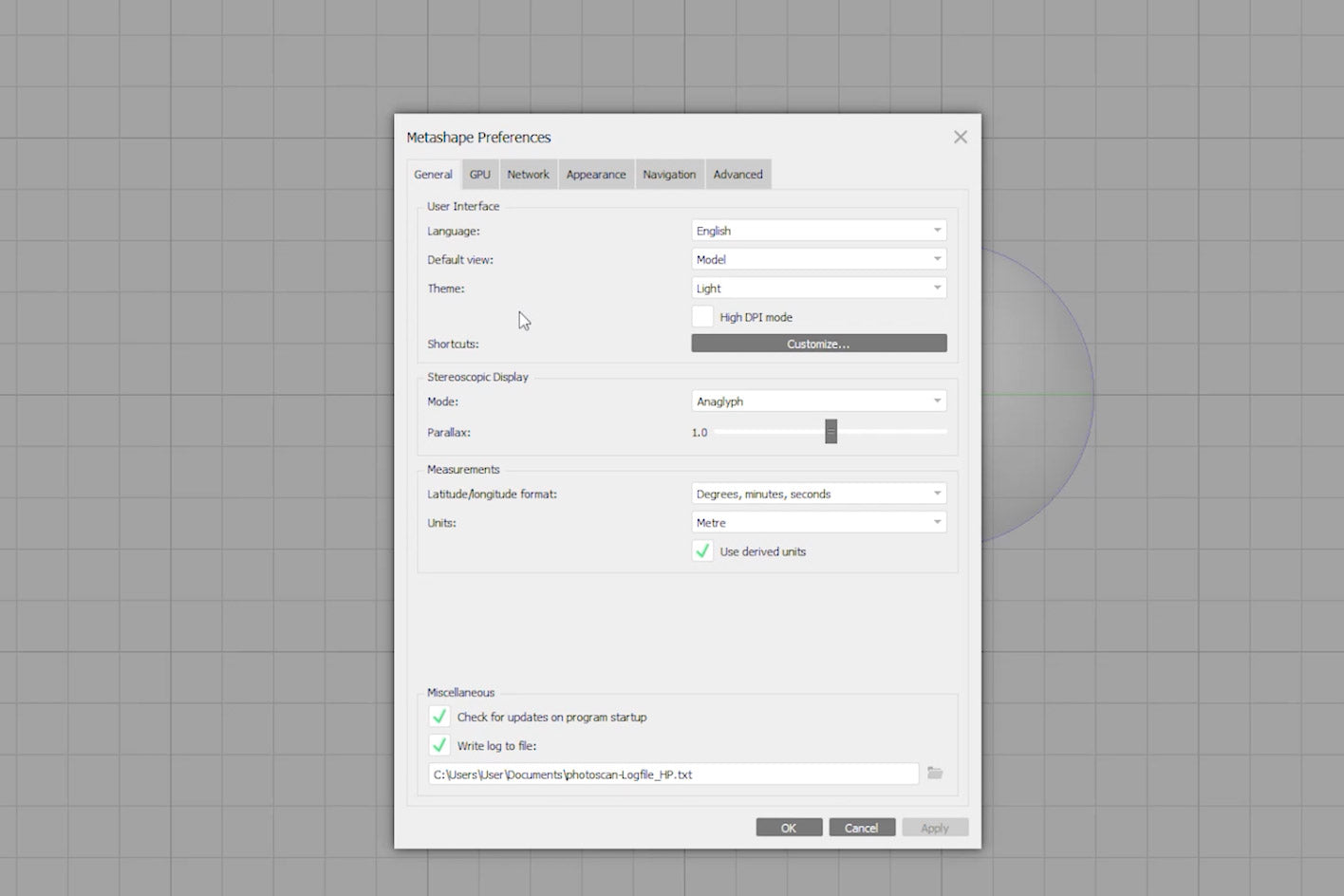Viewport: 1344px width, 896px height.
Task: Confirm with the OK button
Action: point(789,828)
